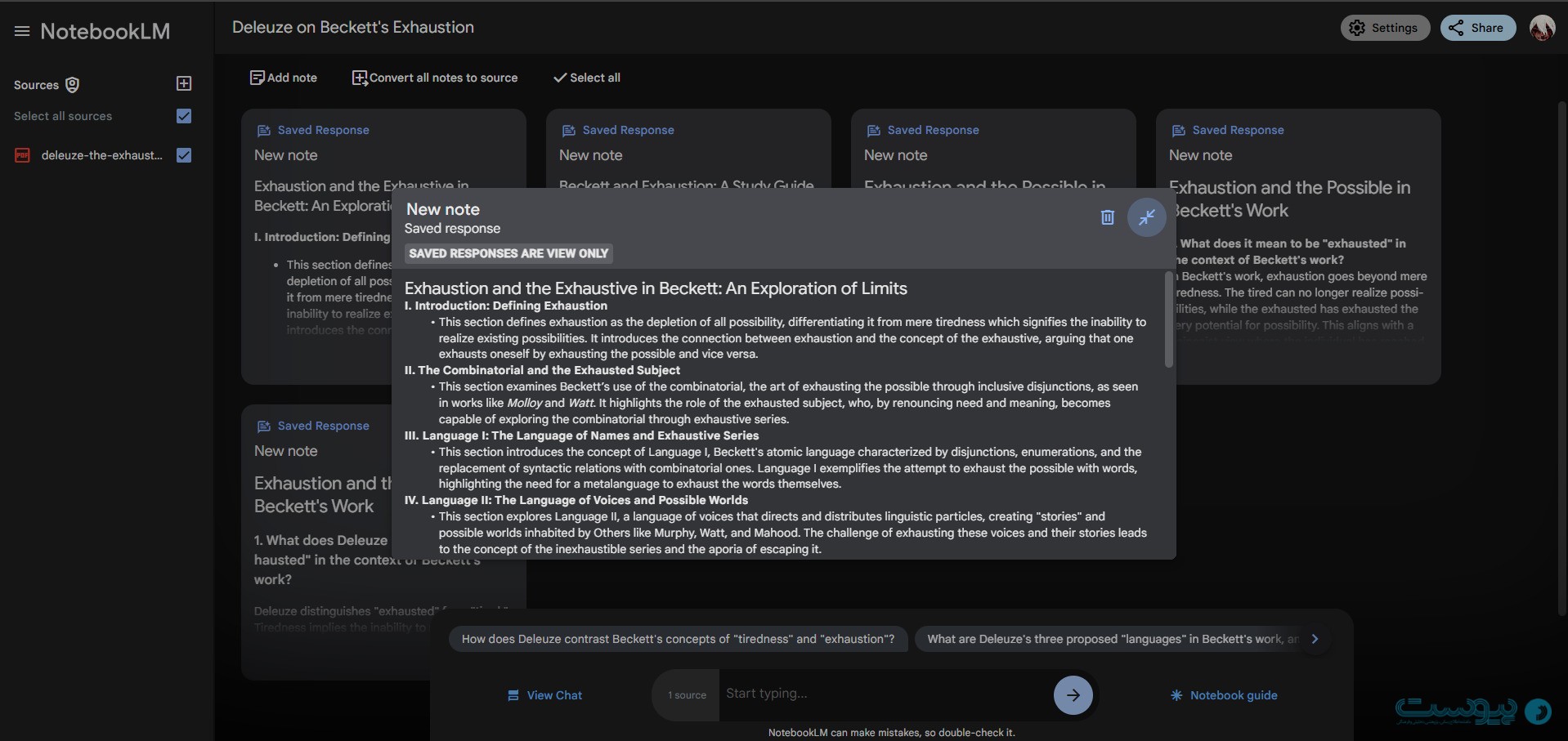Open View Chat
The width and height of the screenshot is (1568, 741).
point(544,695)
